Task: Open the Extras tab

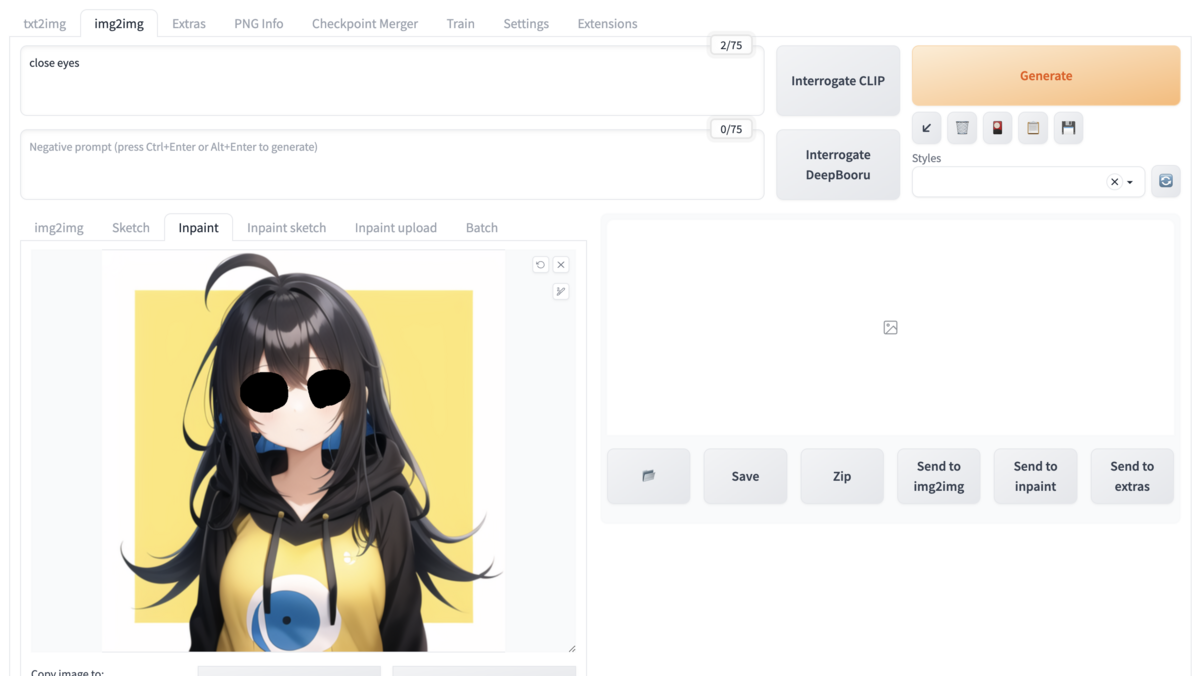Action: [x=188, y=23]
